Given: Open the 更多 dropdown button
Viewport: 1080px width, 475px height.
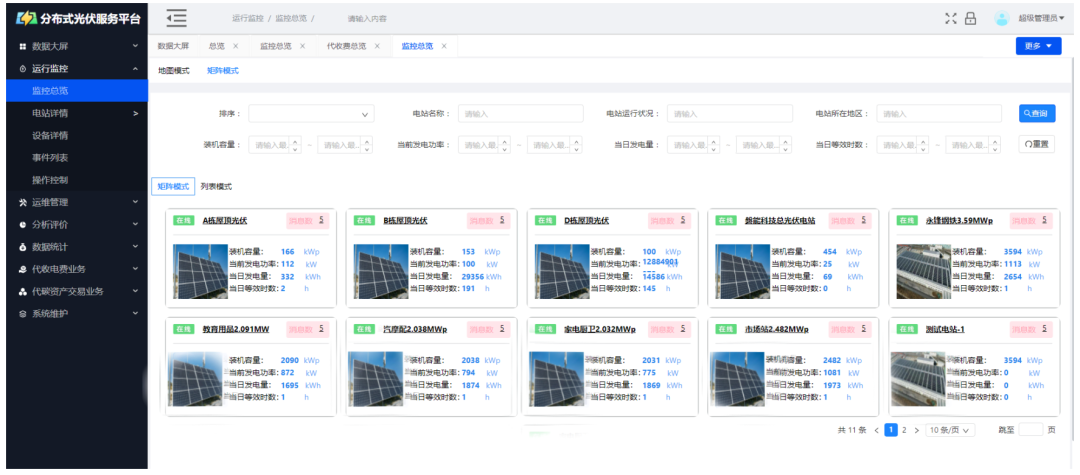Looking at the screenshot, I should 1039,46.
